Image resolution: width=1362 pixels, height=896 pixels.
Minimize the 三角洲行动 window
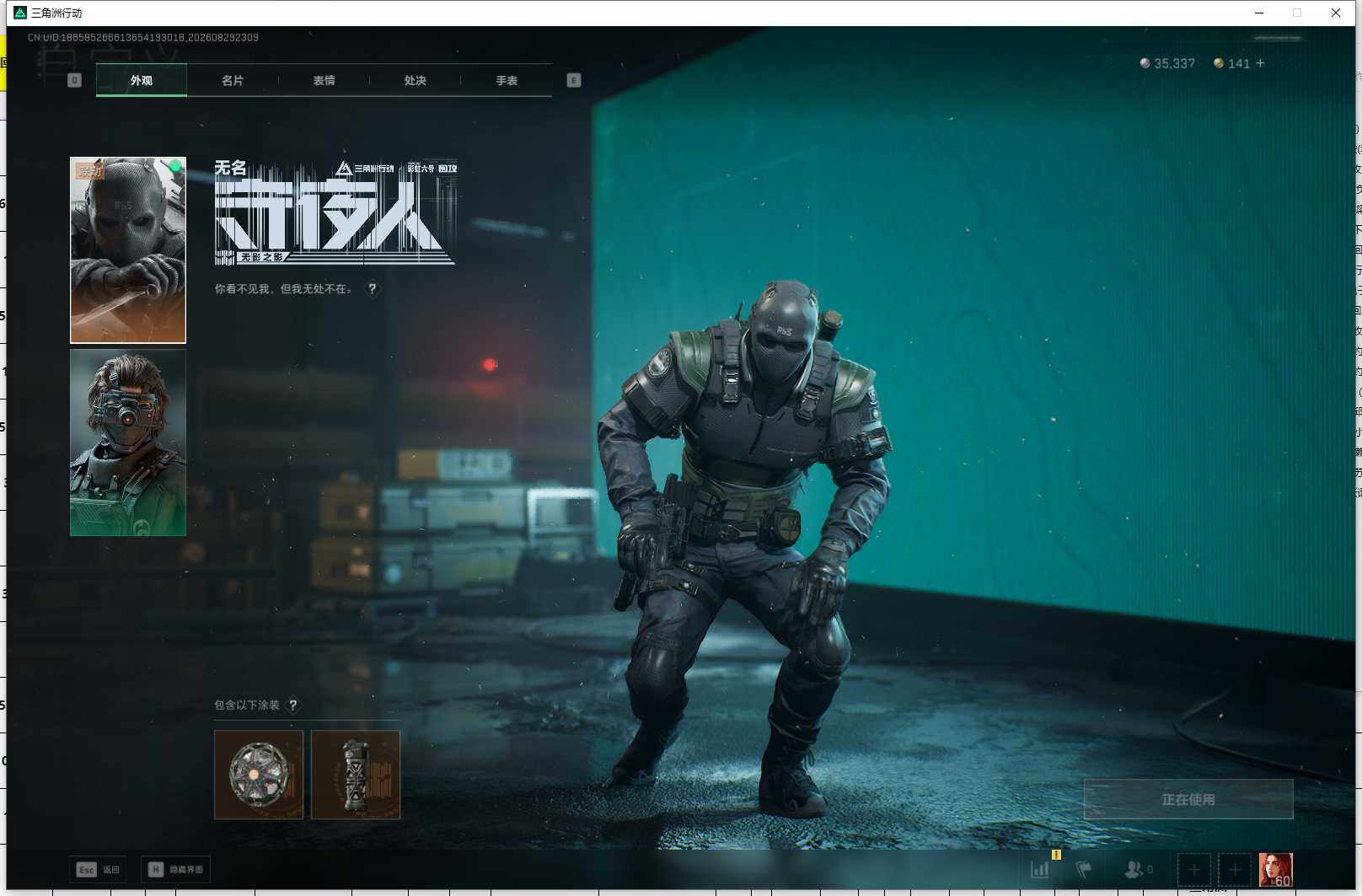tap(1259, 13)
